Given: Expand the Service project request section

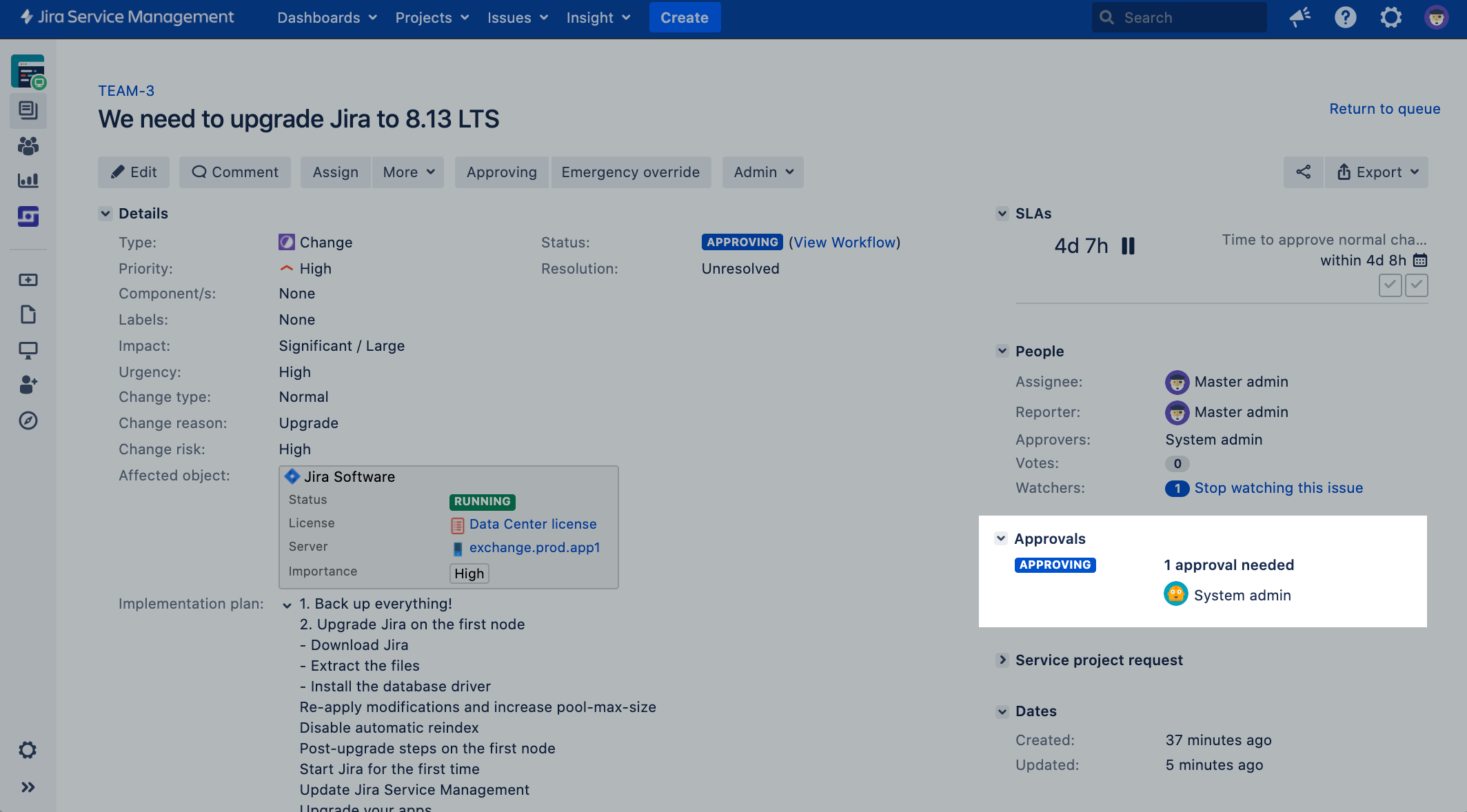Looking at the screenshot, I should click(x=1002, y=660).
